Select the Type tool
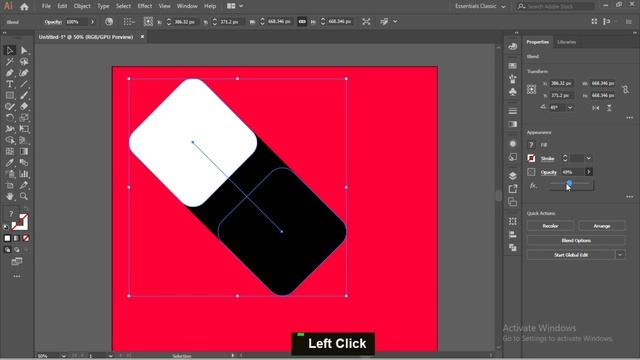 [9, 84]
